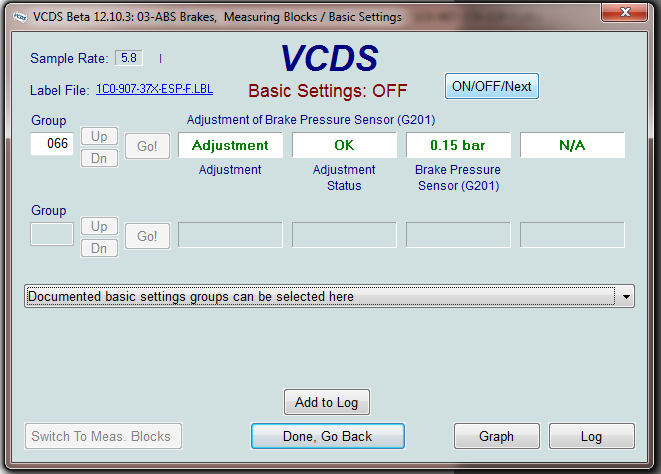Image resolution: width=661 pixels, height=474 pixels.
Task: Click Go! for group 066
Action: pyautogui.click(x=147, y=146)
